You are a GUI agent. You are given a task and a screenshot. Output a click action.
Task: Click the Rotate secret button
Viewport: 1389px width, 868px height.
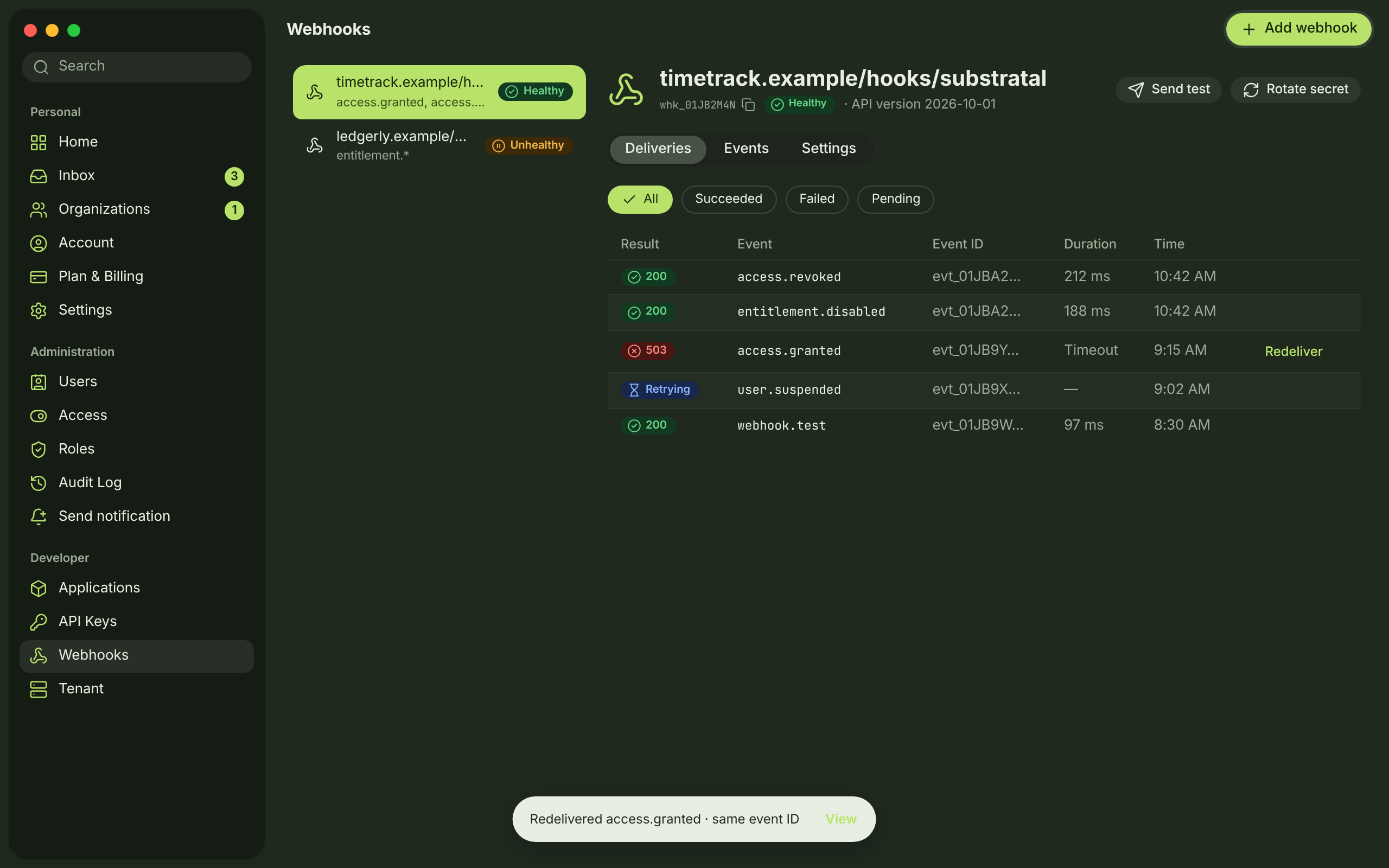pos(1296,90)
